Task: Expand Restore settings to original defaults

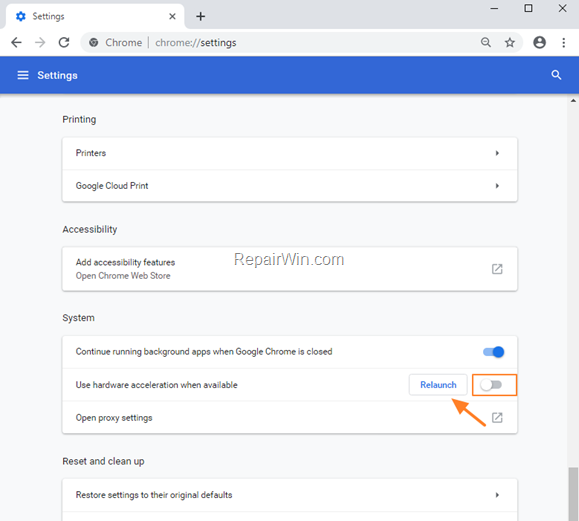Action: [290, 495]
